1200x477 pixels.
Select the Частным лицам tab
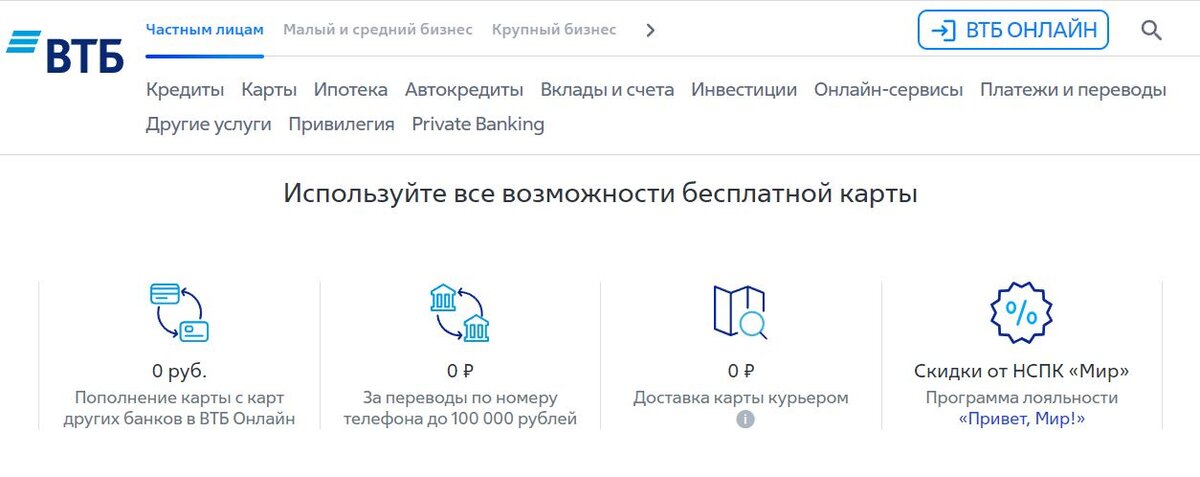tap(205, 29)
